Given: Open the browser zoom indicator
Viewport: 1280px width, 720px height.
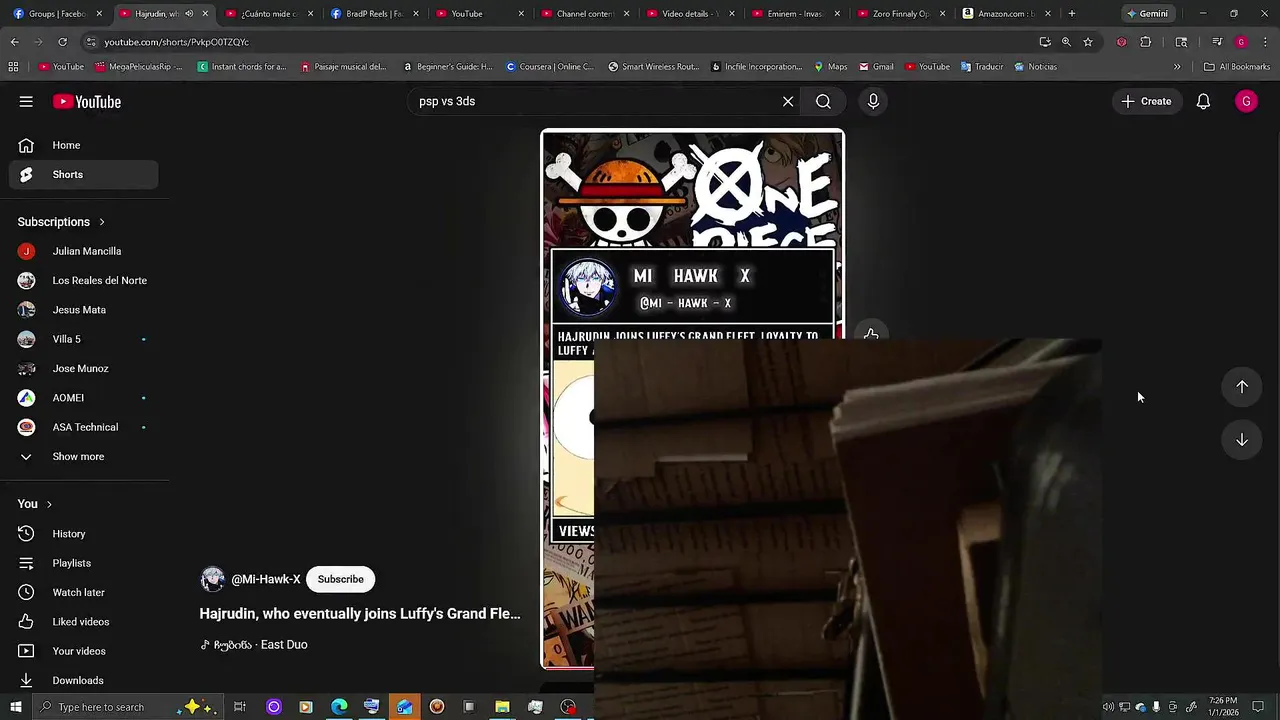Looking at the screenshot, I should [x=1066, y=42].
